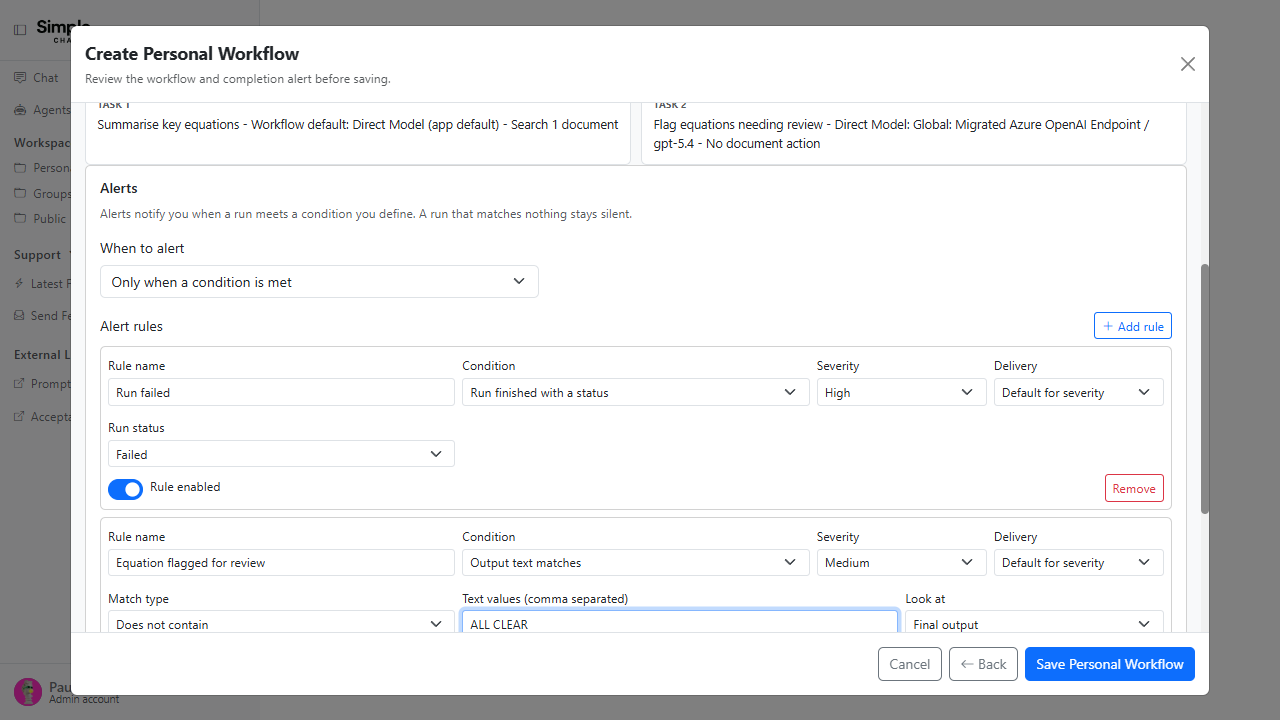Change the Medium severity dropdown
The image size is (1280, 720).
(x=901, y=562)
